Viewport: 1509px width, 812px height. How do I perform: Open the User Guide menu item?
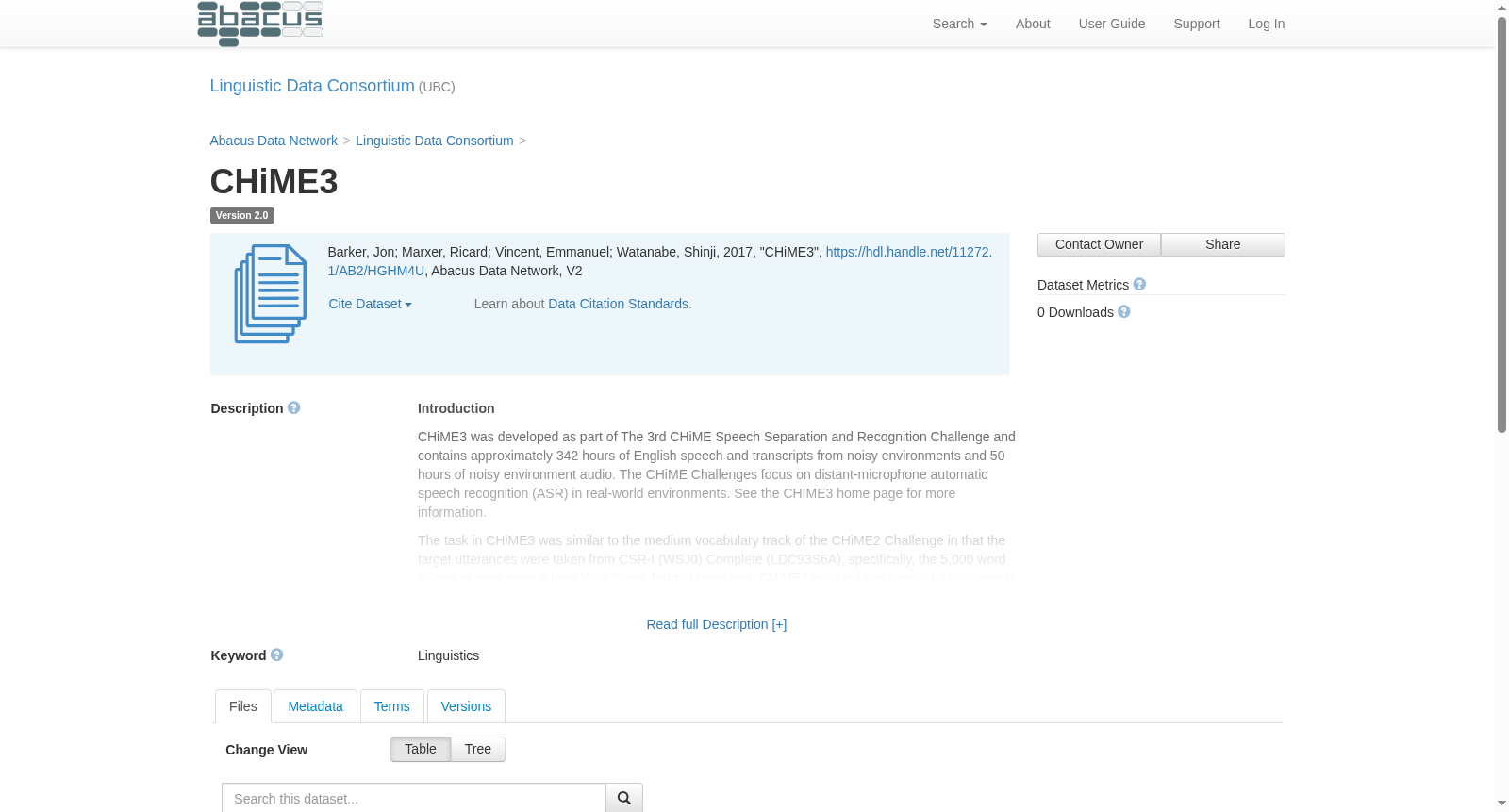pos(1112,24)
